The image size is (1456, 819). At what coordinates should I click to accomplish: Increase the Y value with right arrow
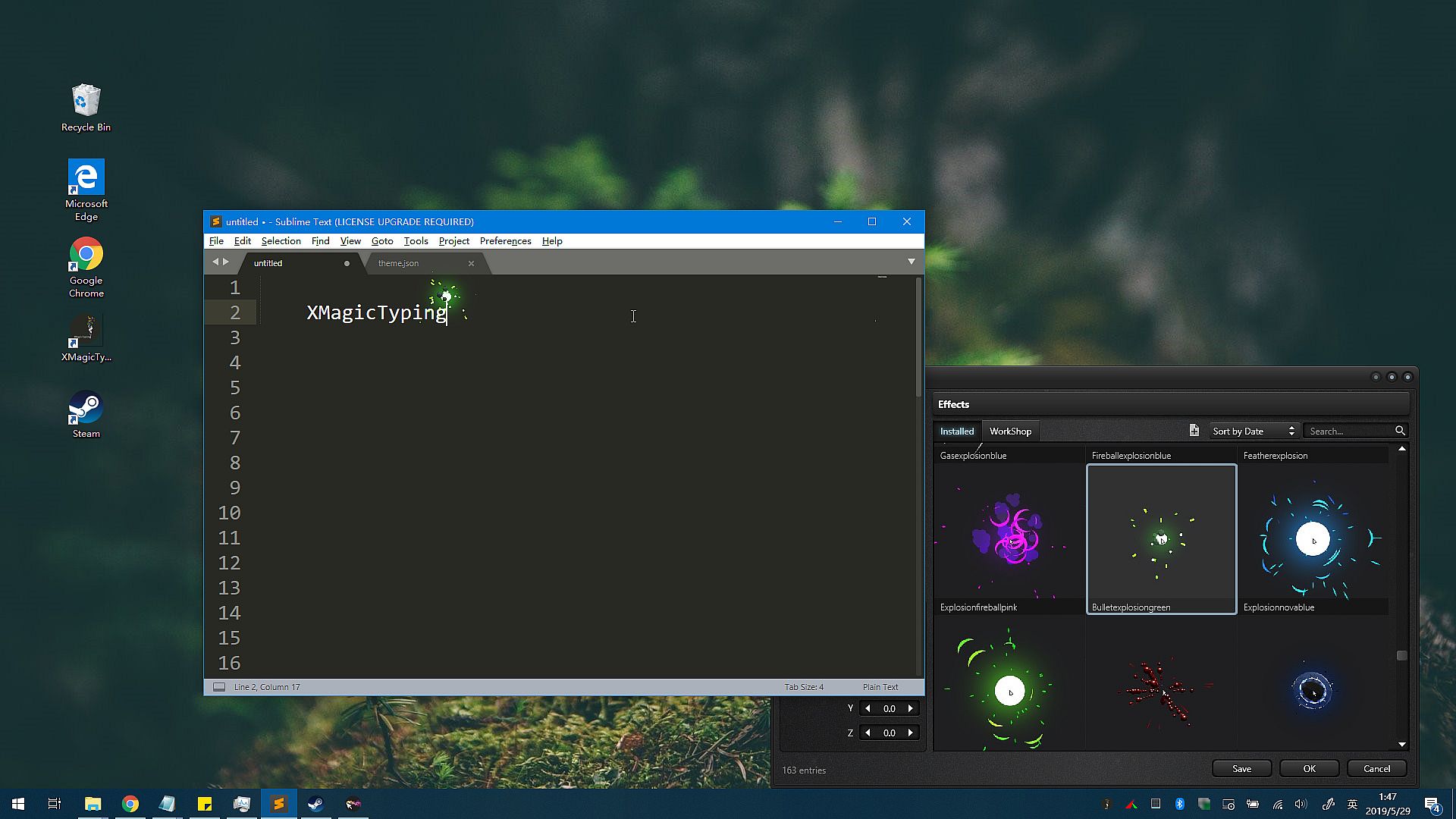click(x=911, y=708)
